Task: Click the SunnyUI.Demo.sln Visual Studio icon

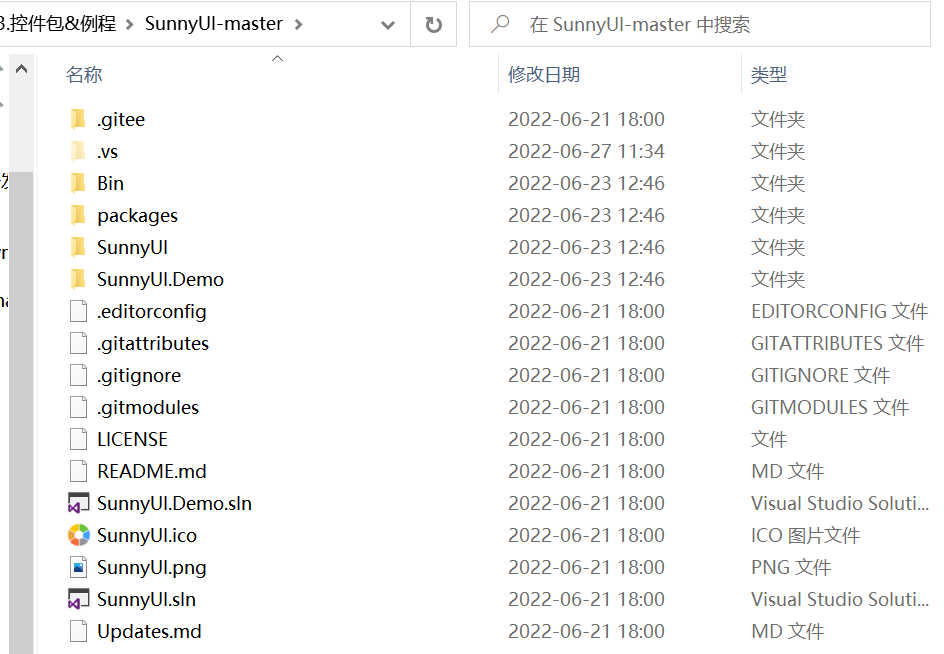Action: point(78,503)
